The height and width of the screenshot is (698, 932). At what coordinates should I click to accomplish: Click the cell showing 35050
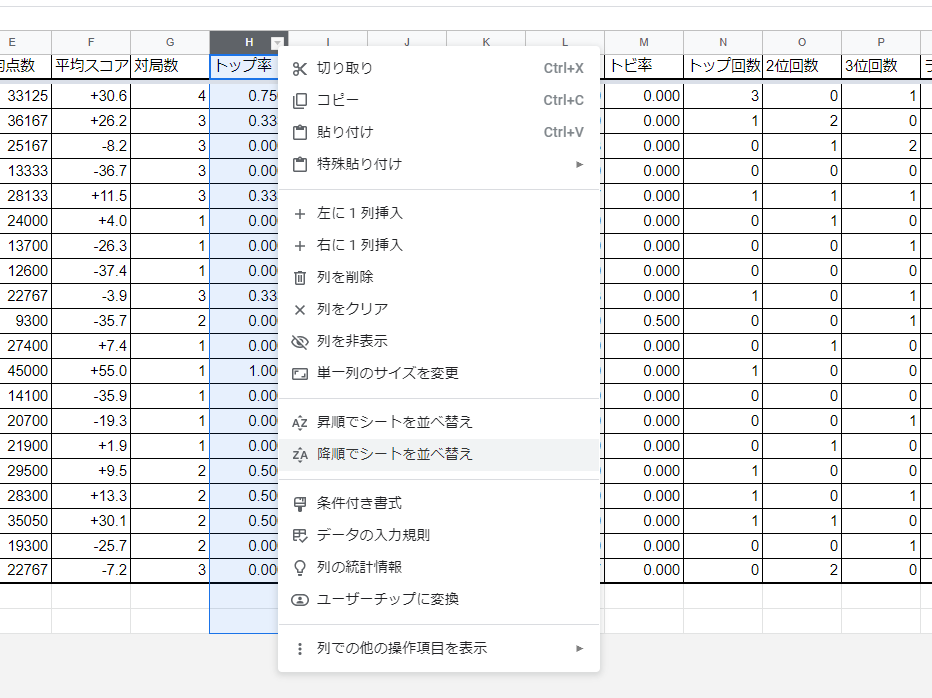click(x=26, y=521)
